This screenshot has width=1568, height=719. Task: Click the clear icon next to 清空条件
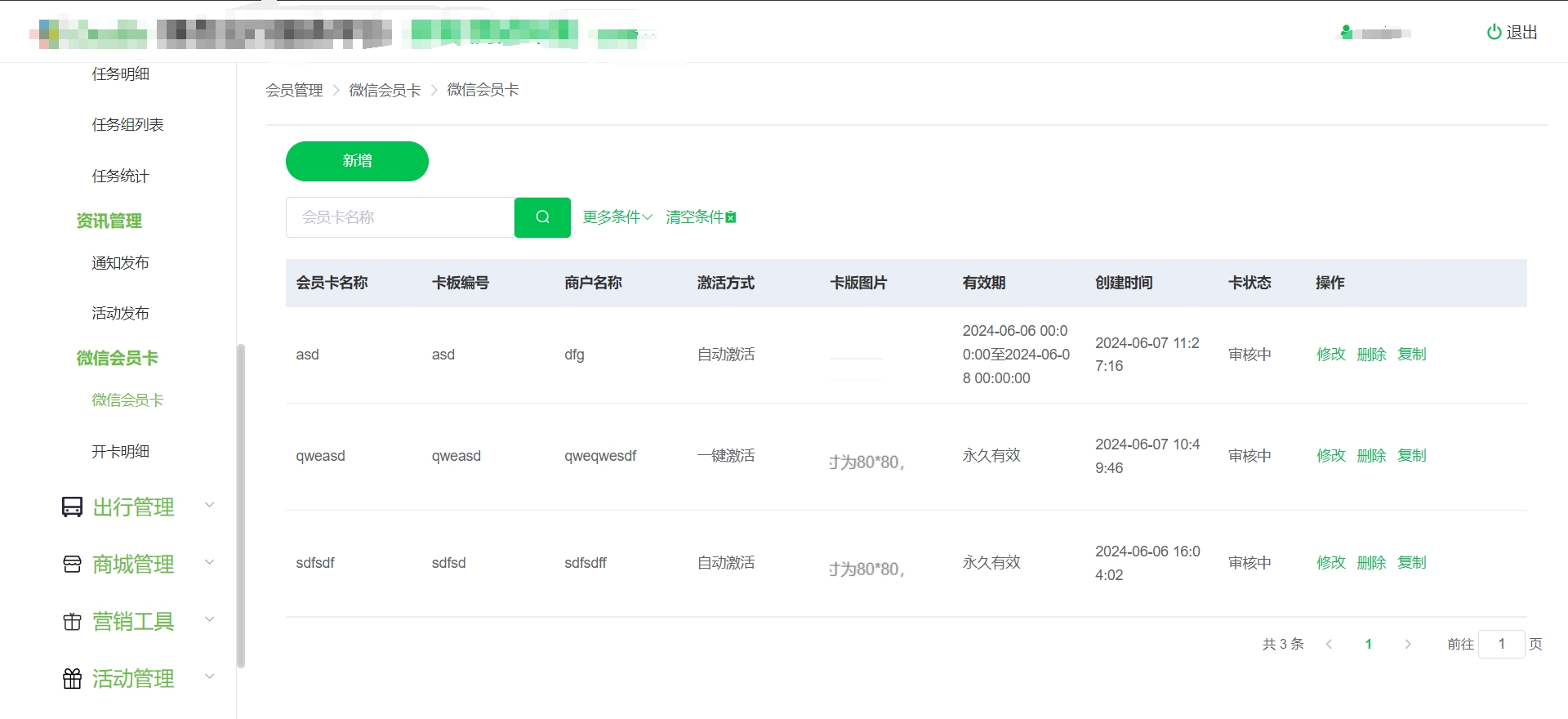tap(731, 217)
